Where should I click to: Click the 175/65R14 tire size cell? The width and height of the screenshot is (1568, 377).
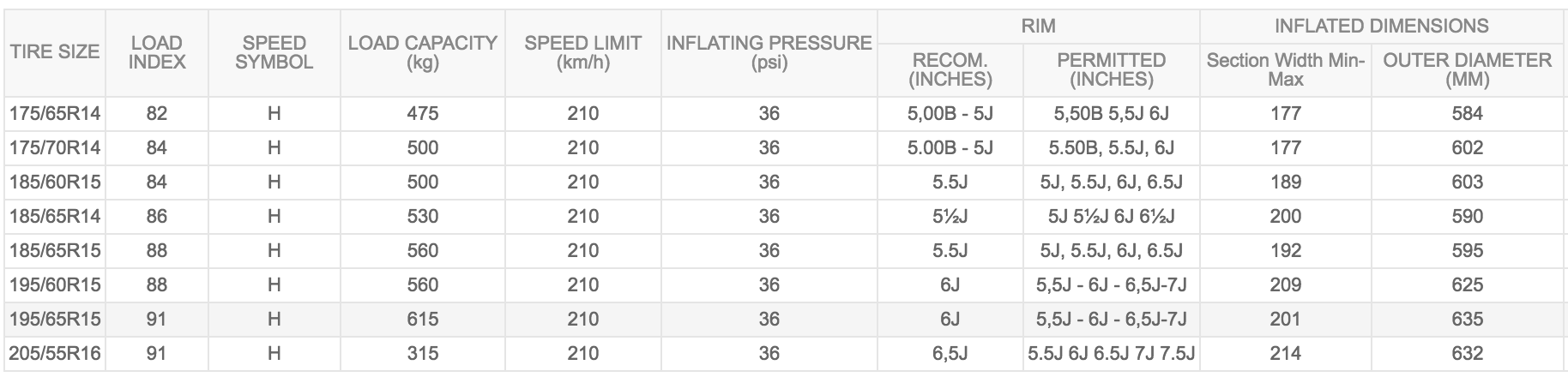click(x=55, y=113)
